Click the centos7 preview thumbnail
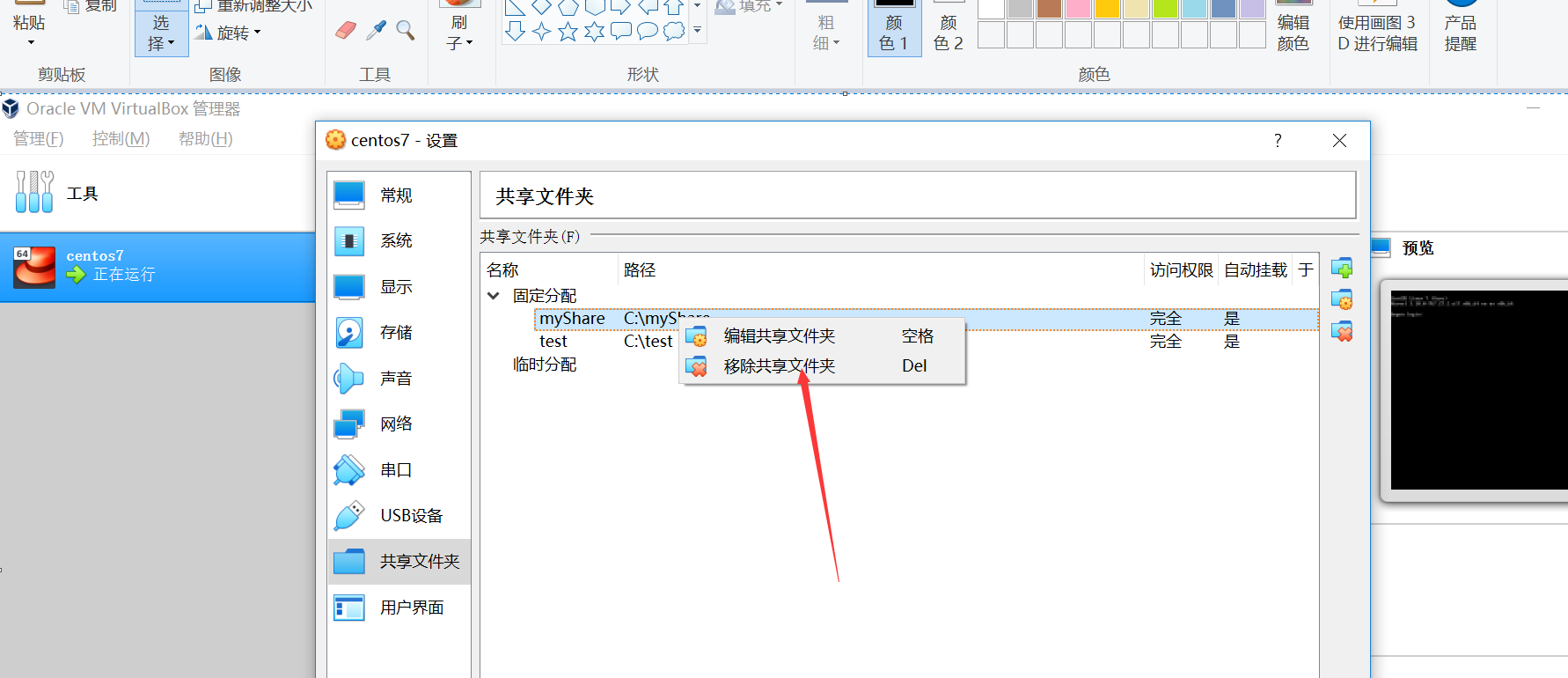The width and height of the screenshot is (1568, 678). [x=1478, y=390]
